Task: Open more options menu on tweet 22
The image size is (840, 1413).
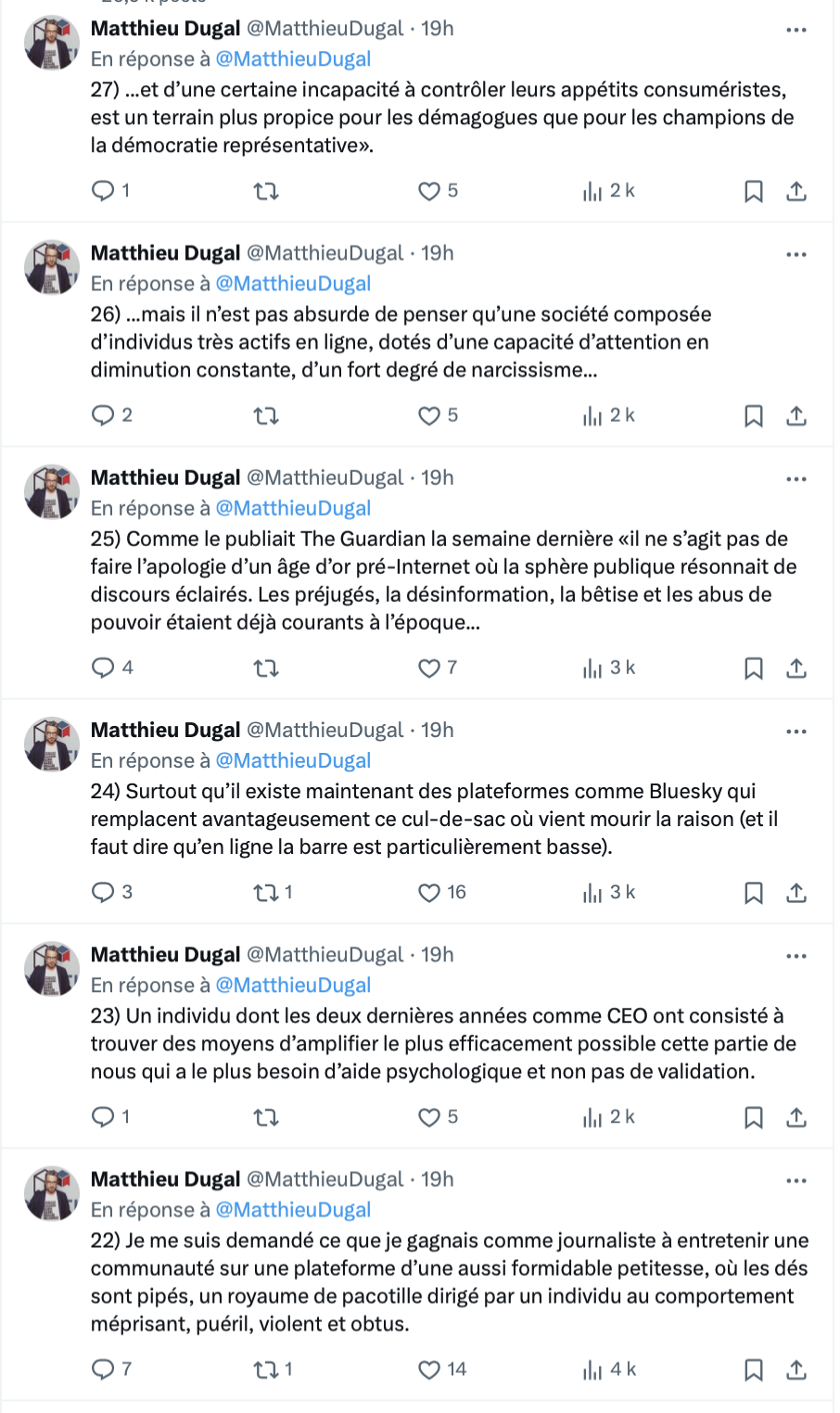Action: [796, 1180]
